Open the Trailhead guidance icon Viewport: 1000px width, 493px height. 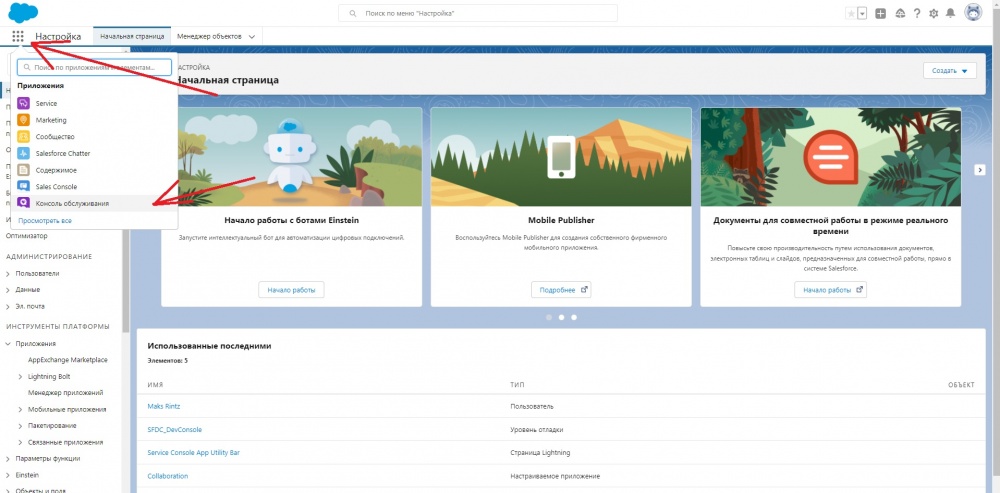coord(900,13)
